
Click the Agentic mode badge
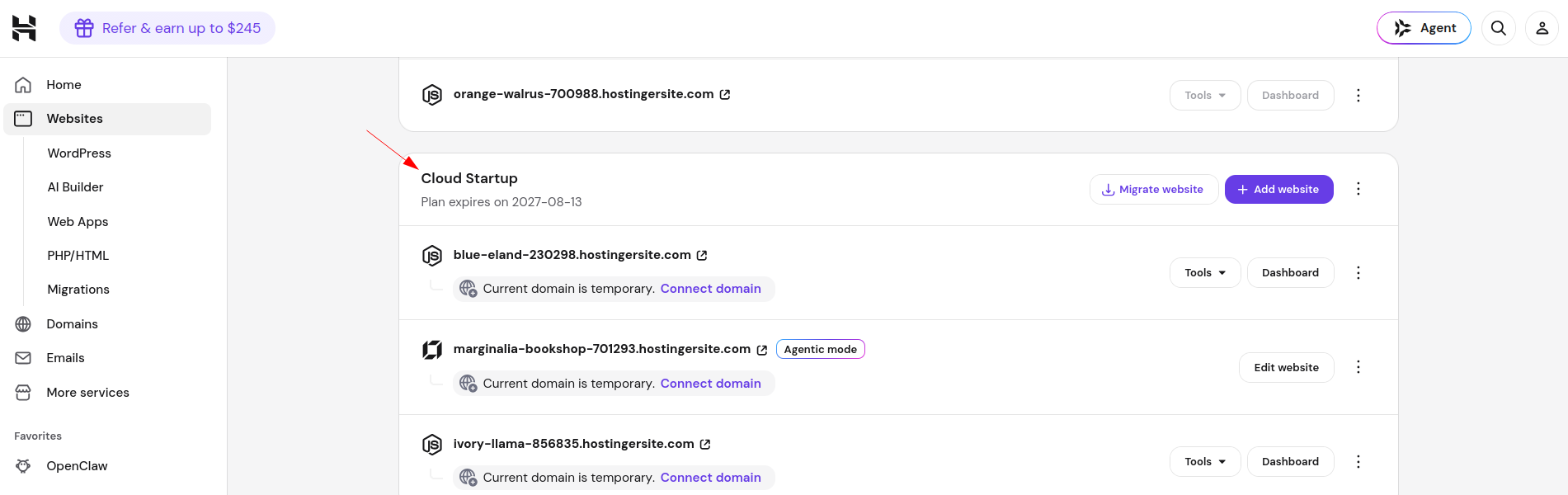click(821, 350)
